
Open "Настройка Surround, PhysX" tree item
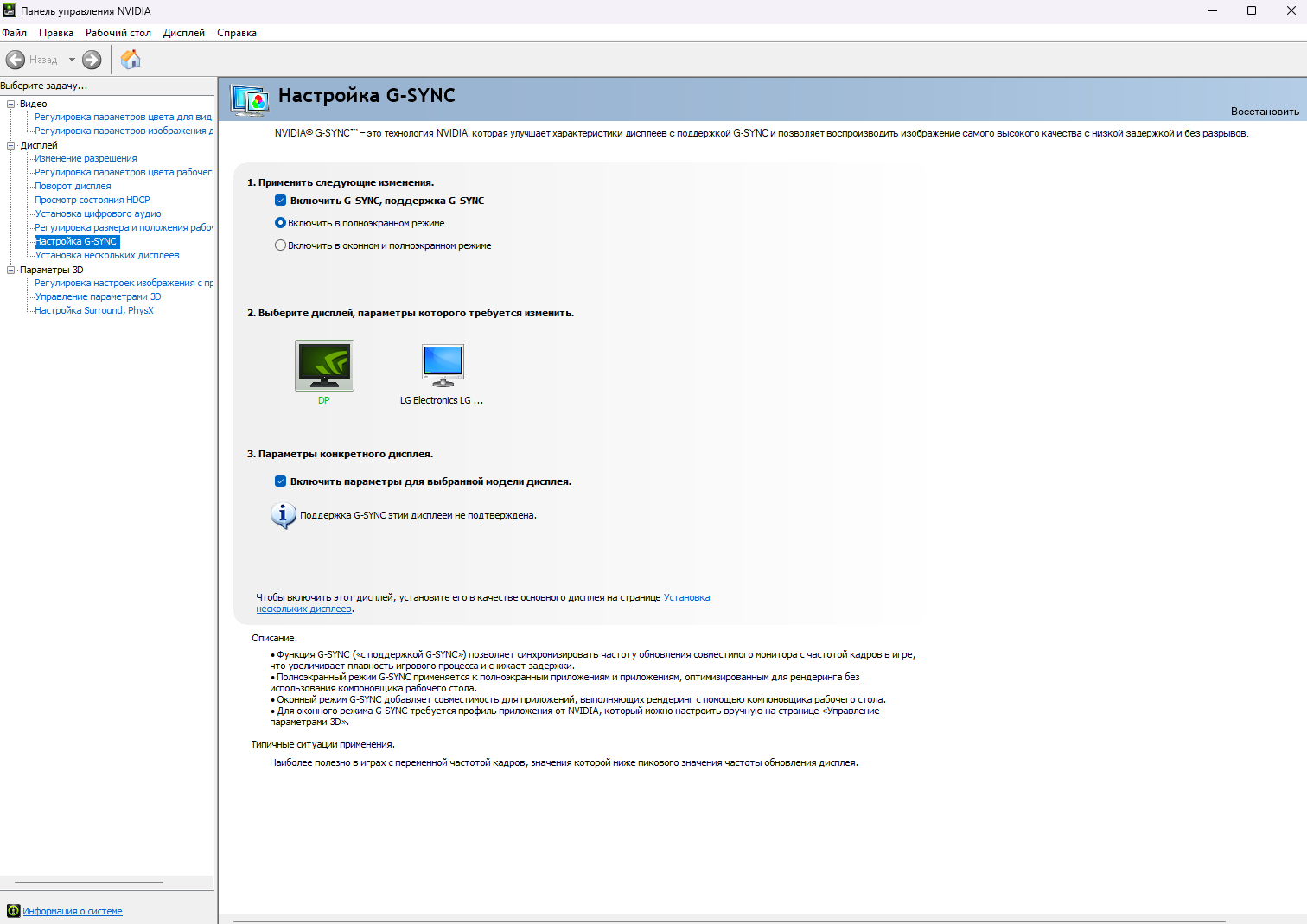94,310
